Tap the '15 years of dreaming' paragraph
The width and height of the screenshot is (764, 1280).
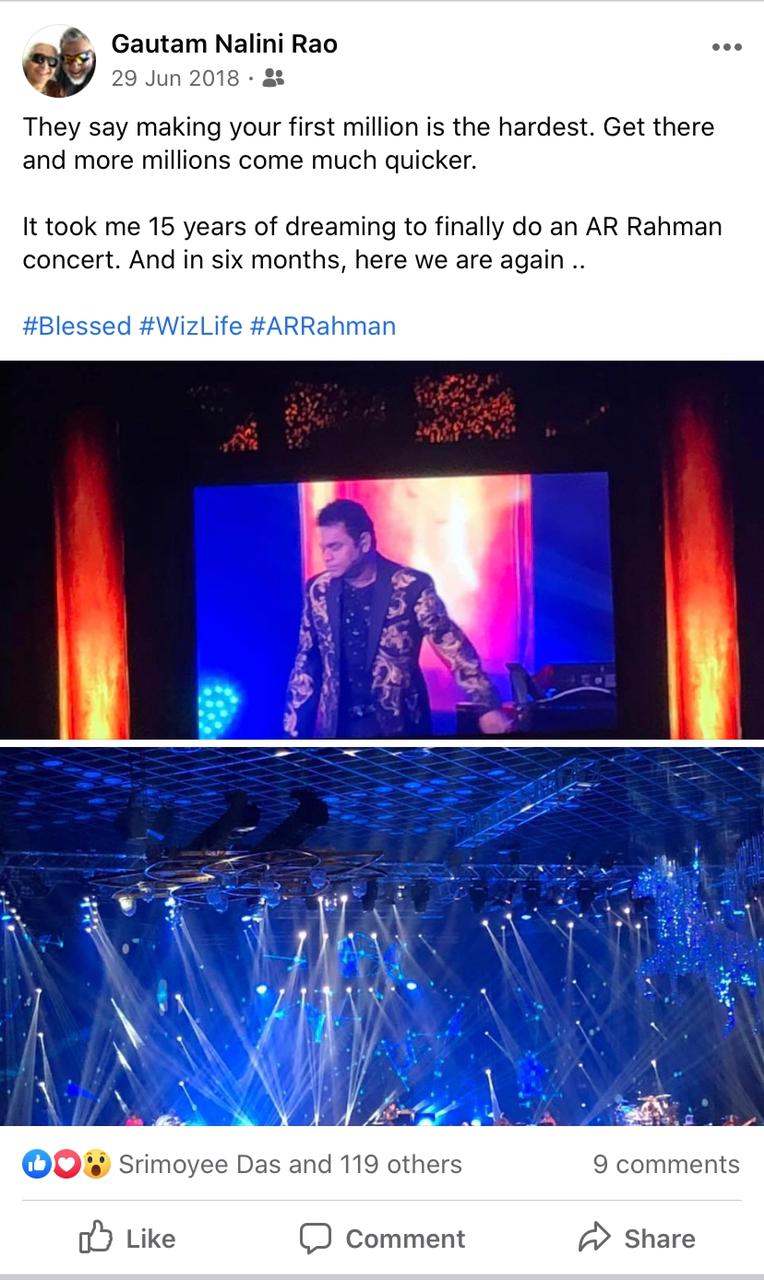pyautogui.click(x=372, y=244)
